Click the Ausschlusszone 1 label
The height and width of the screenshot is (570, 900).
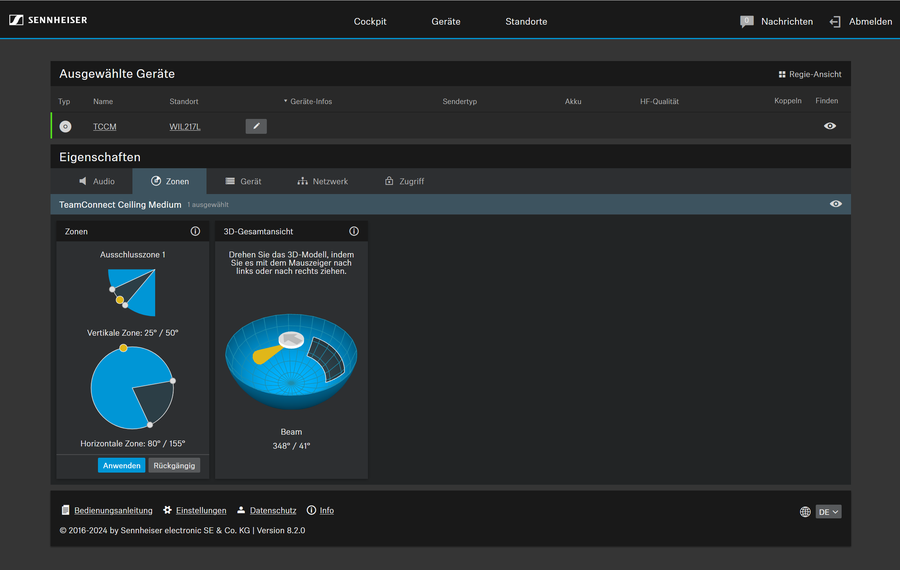133,255
